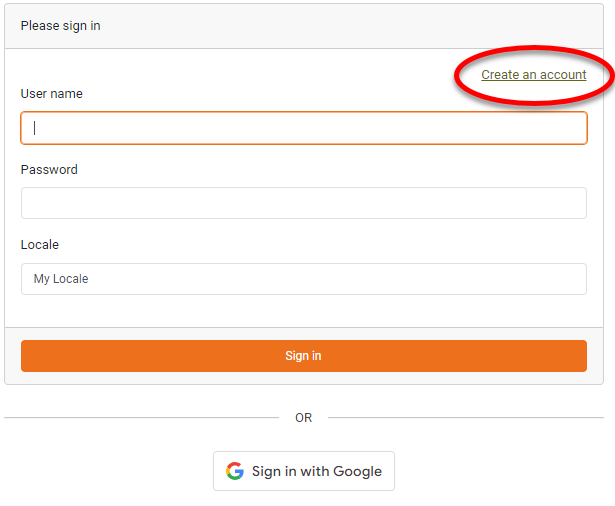Screen dimensions: 615x506
Task: Click the divider line right of OR
Action: tap(465, 418)
